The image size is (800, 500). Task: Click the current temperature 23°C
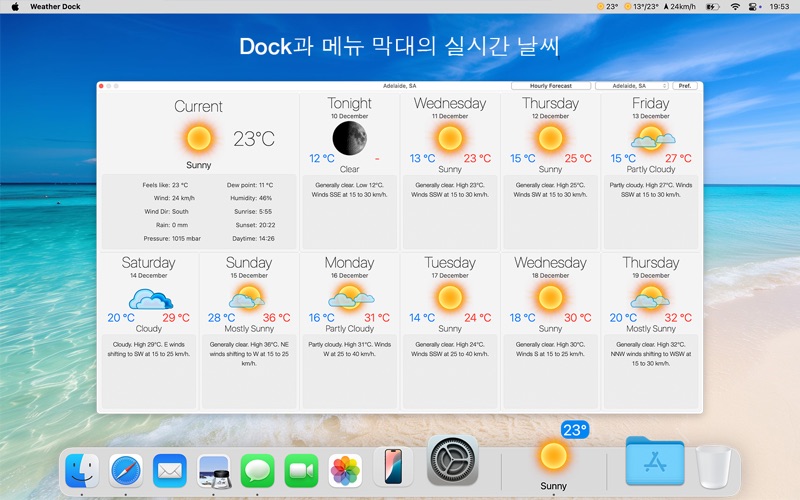tap(254, 139)
